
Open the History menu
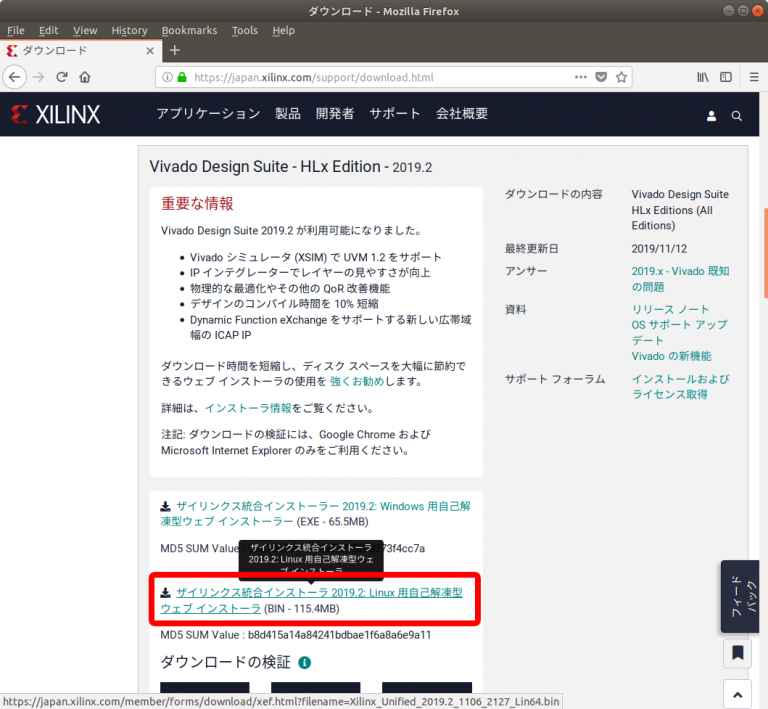point(129,30)
